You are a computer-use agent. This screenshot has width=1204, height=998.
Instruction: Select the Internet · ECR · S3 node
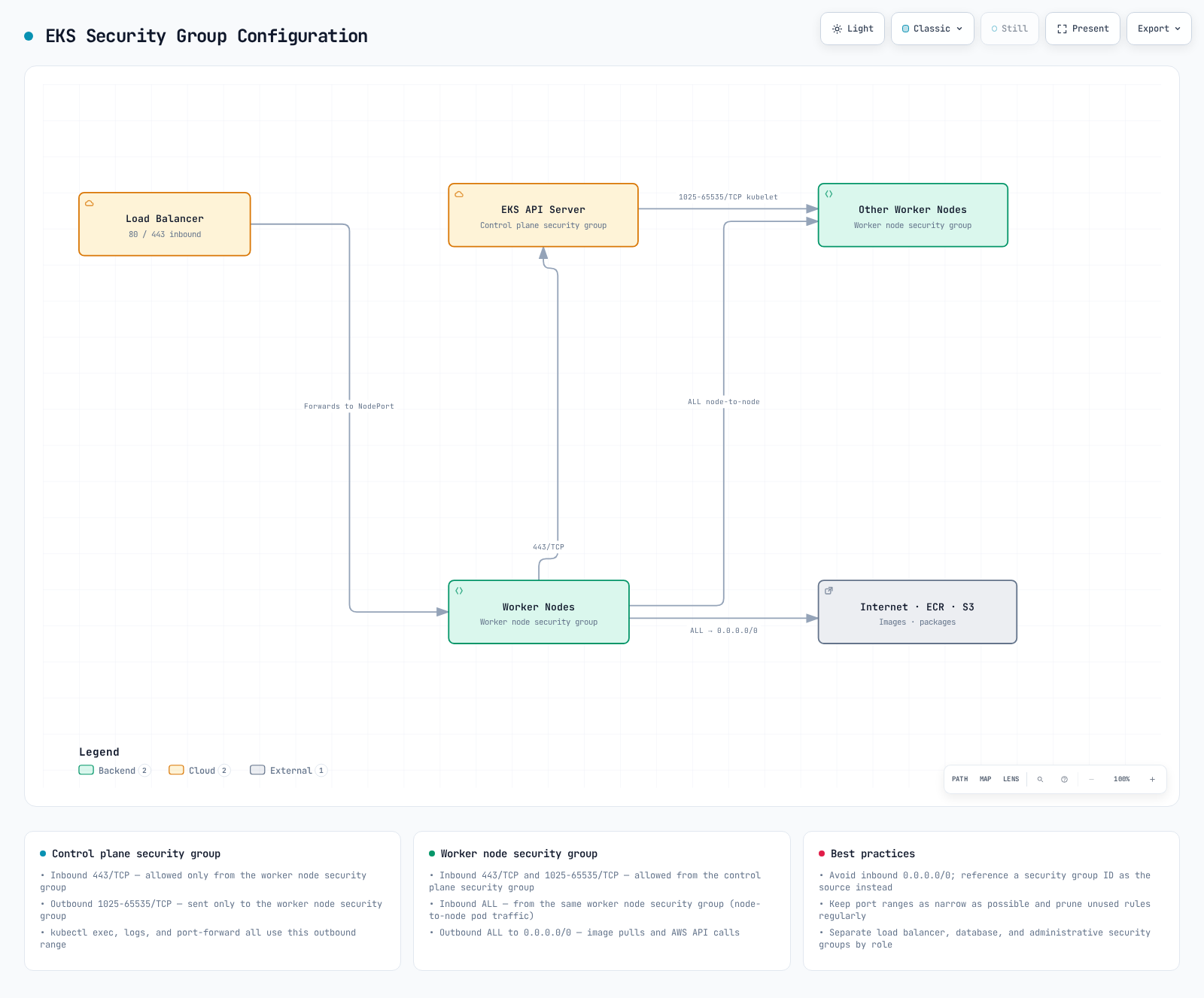coord(917,612)
